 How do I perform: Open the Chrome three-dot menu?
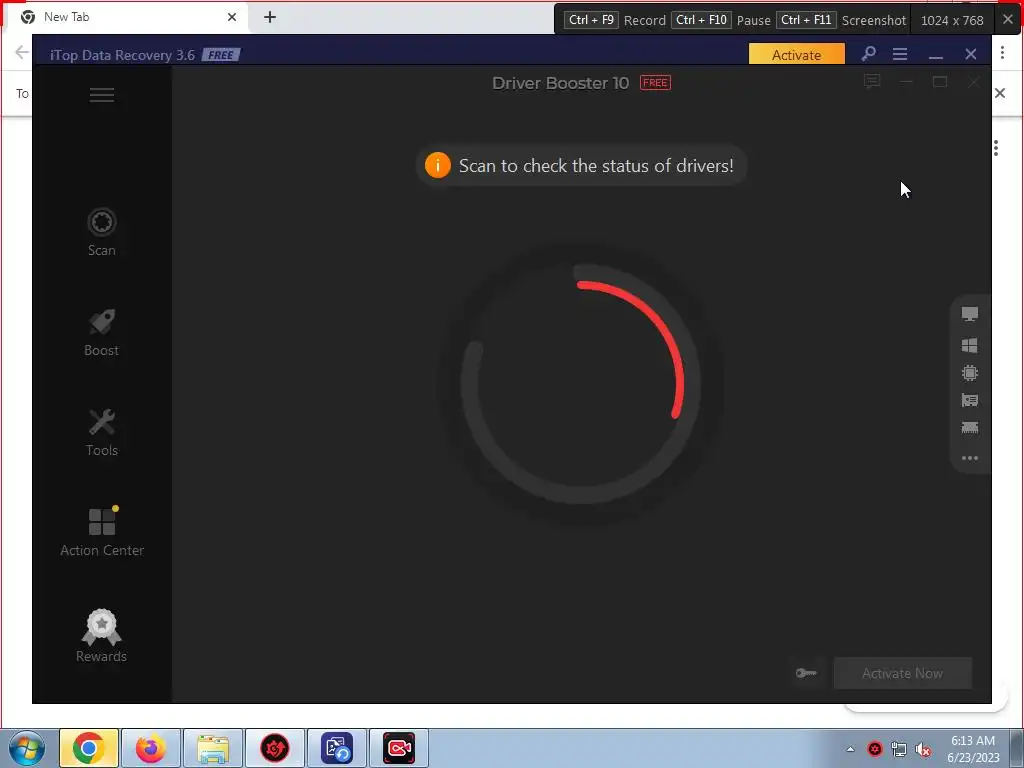click(1002, 53)
